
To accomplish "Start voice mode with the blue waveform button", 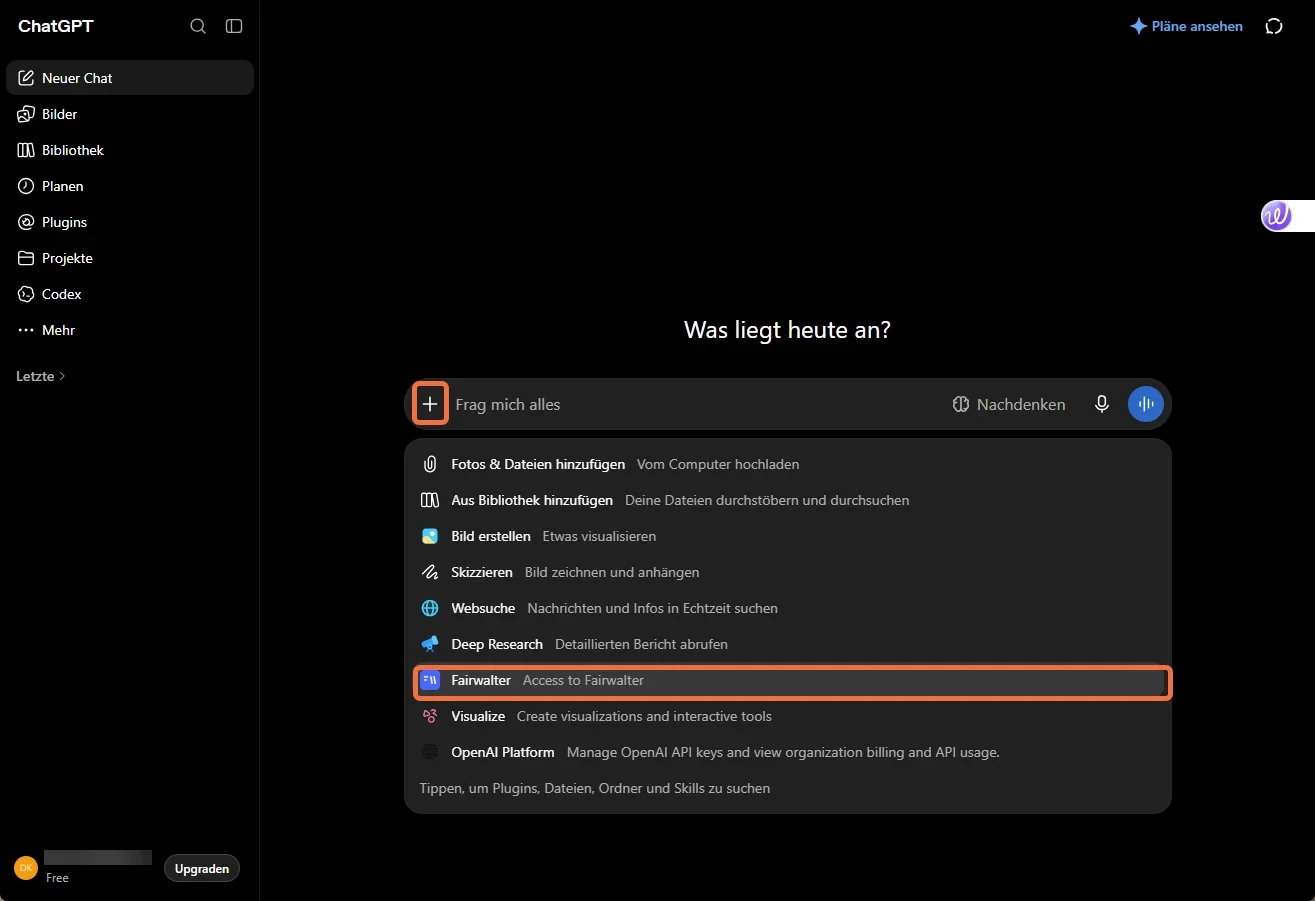I will tap(1146, 404).
